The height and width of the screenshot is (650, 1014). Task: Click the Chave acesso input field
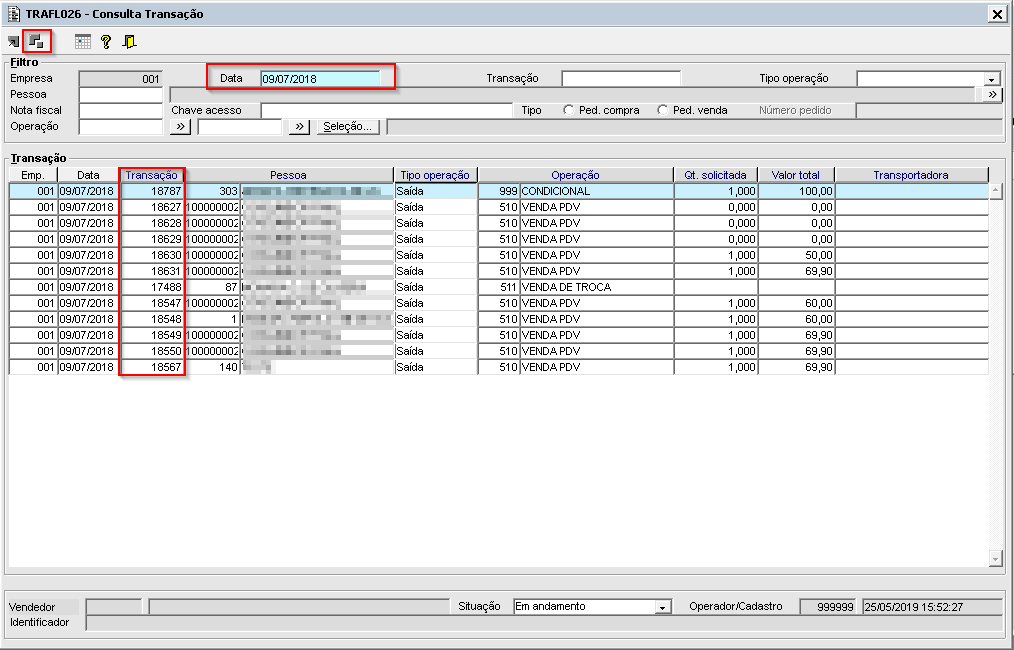[x=387, y=111]
